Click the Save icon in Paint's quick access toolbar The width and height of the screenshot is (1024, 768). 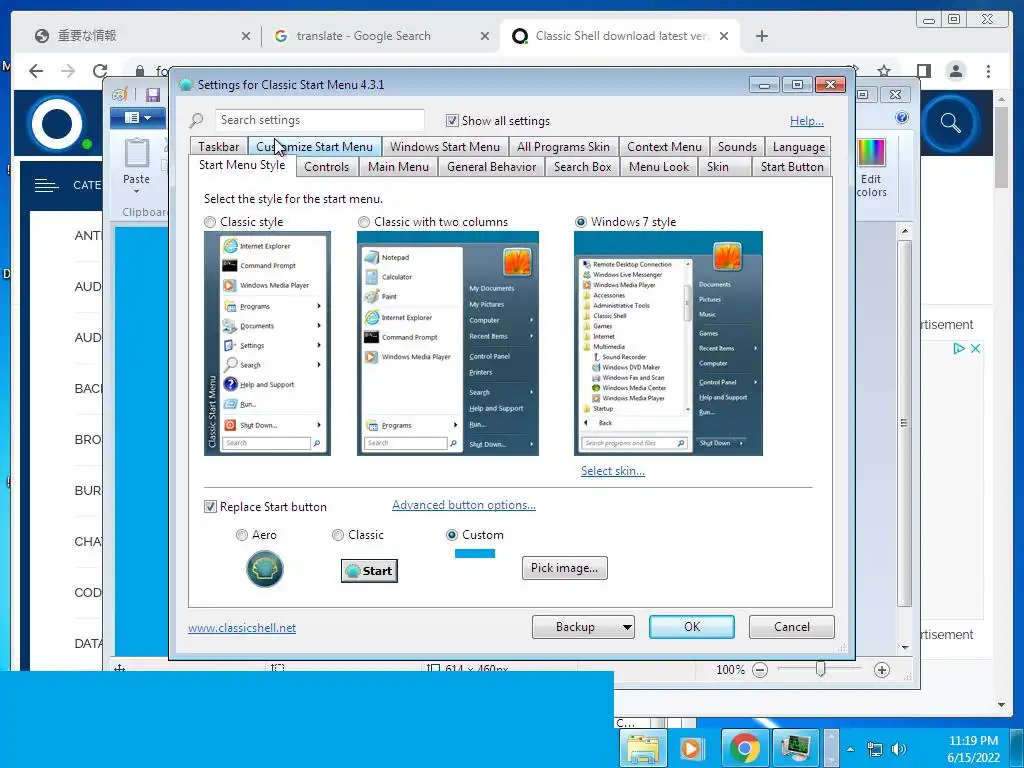coord(153,95)
